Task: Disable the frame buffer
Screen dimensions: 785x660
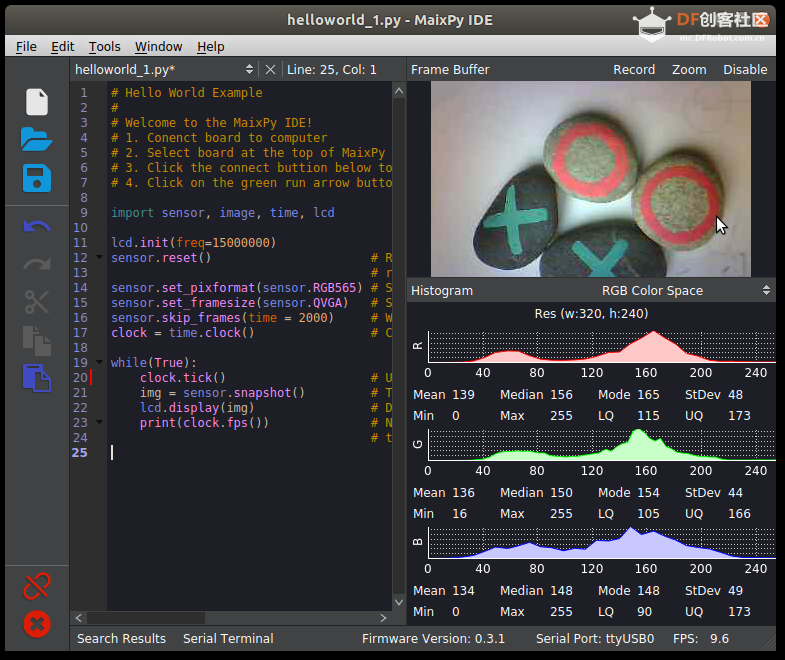Action: click(x=745, y=70)
